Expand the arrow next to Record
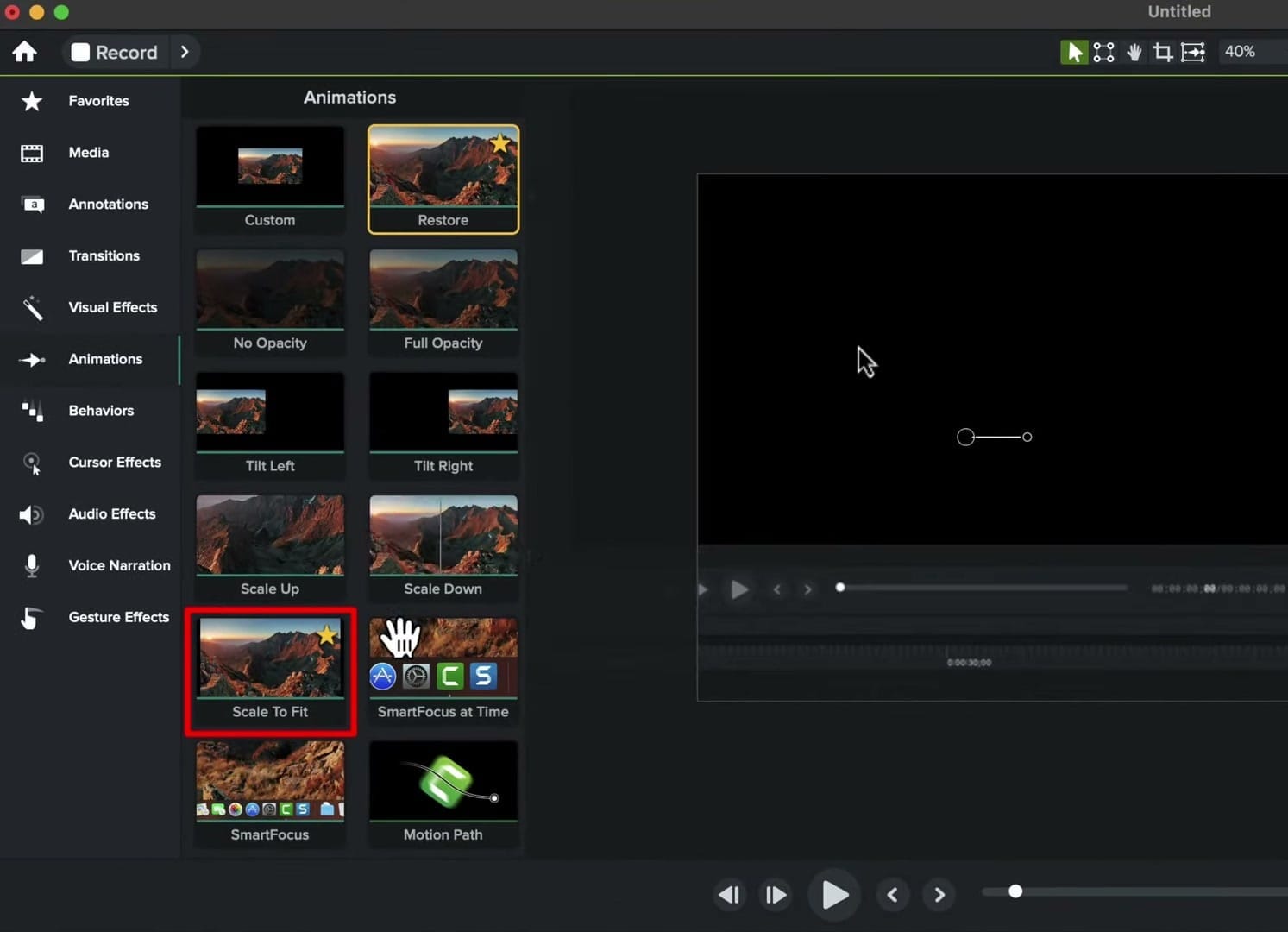The width and height of the screenshot is (1288, 932). tap(185, 52)
